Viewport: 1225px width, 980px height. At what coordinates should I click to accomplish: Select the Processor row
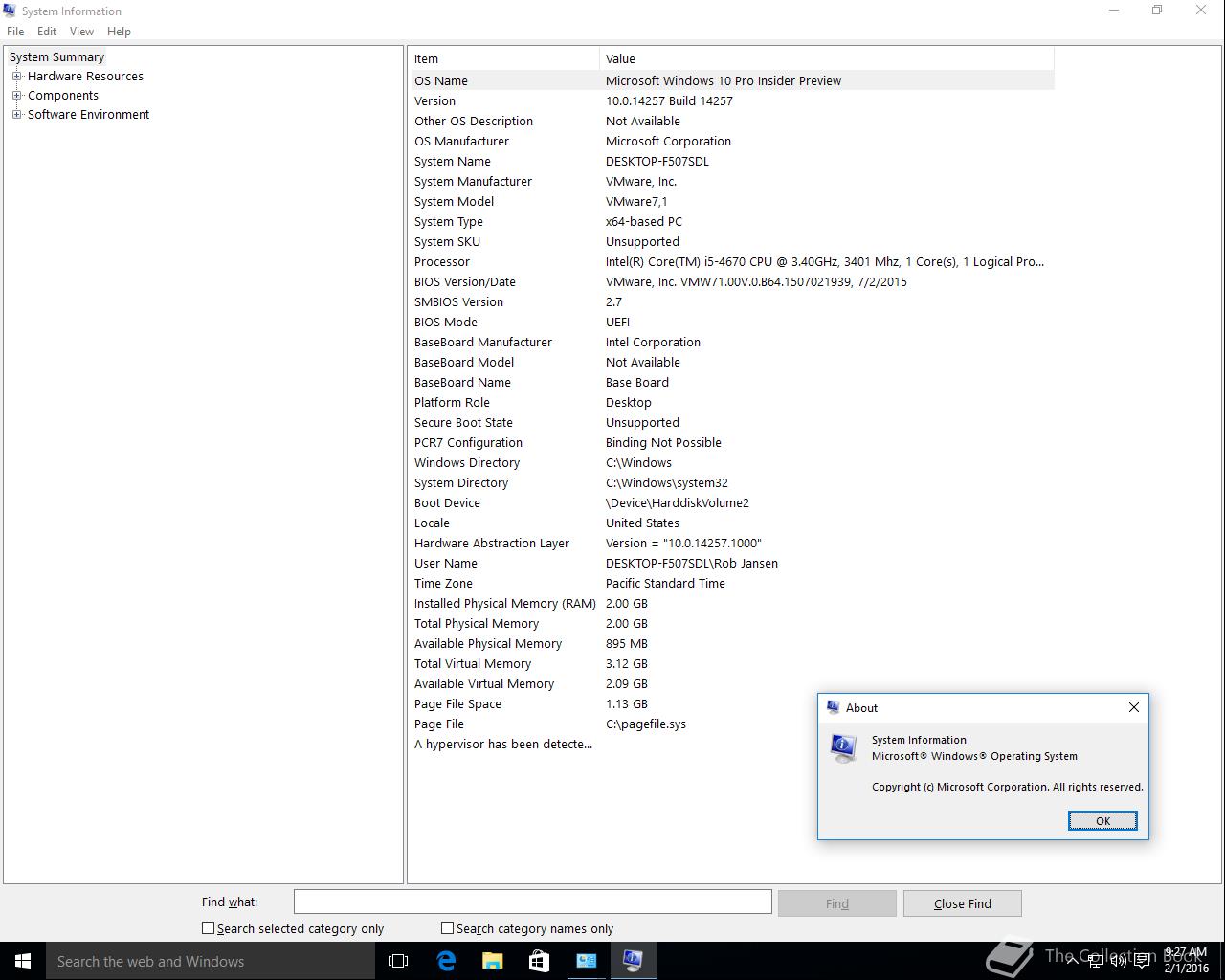pyautogui.click(x=733, y=261)
